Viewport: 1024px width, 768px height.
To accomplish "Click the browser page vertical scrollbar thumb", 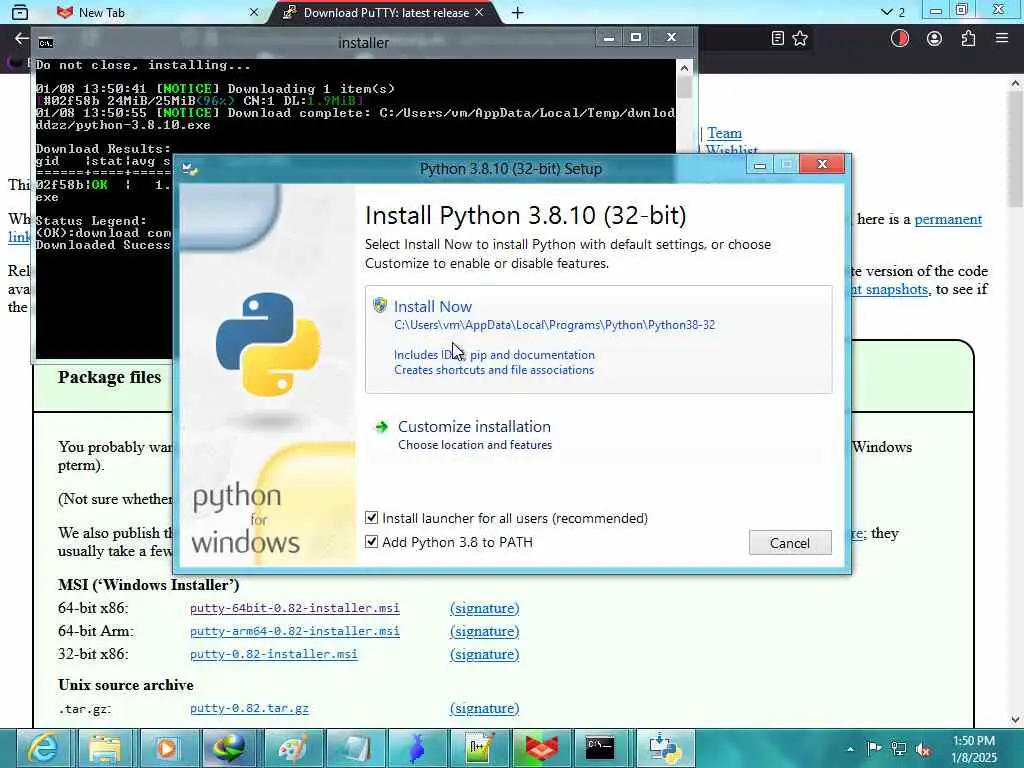I will click(x=1015, y=149).
